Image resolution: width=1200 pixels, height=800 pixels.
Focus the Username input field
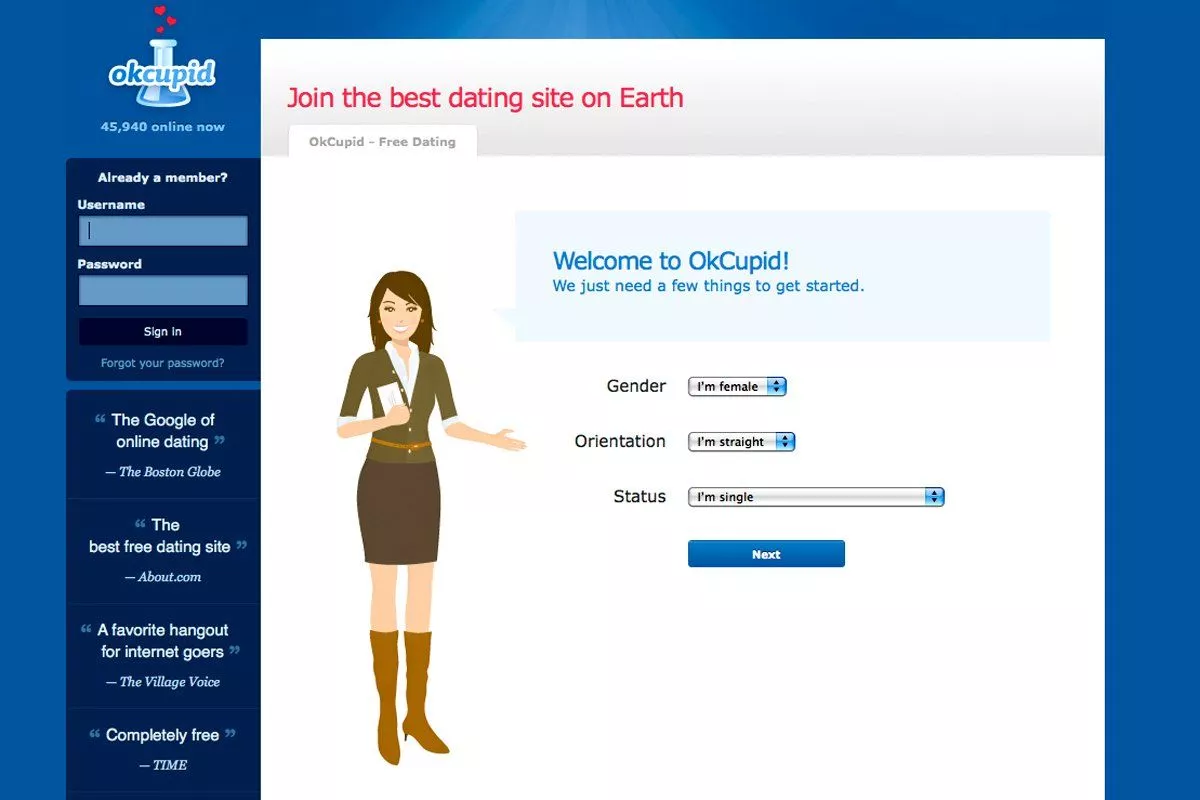point(163,231)
